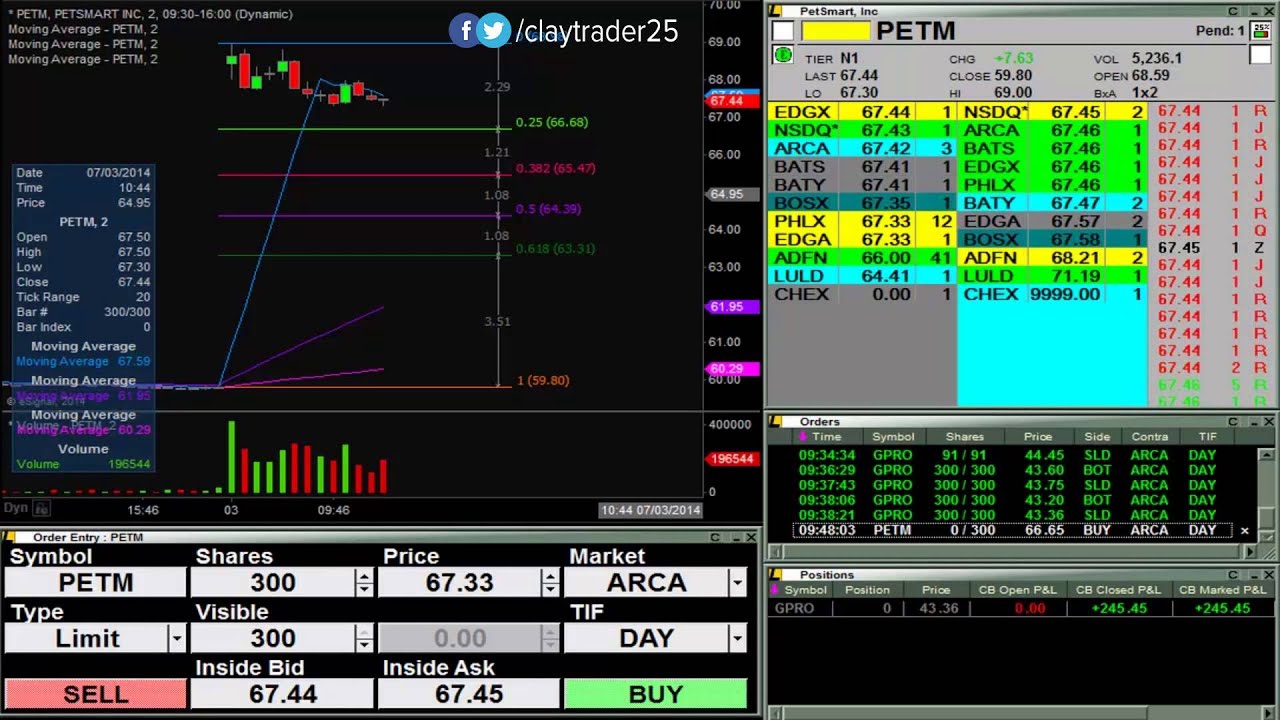Open the Type dropdown showing Limit

pos(177,638)
